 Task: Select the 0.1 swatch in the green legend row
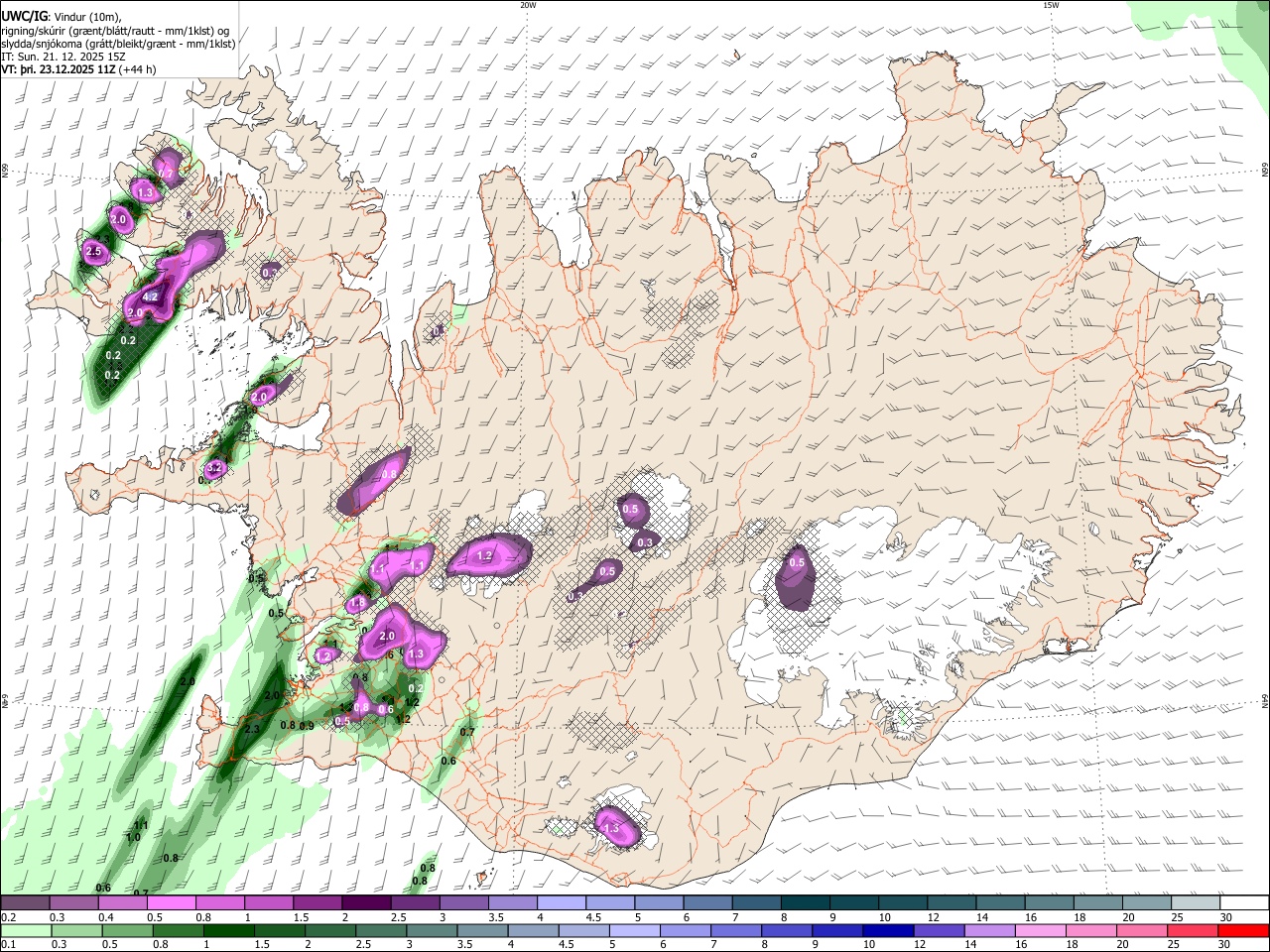tap(25, 930)
